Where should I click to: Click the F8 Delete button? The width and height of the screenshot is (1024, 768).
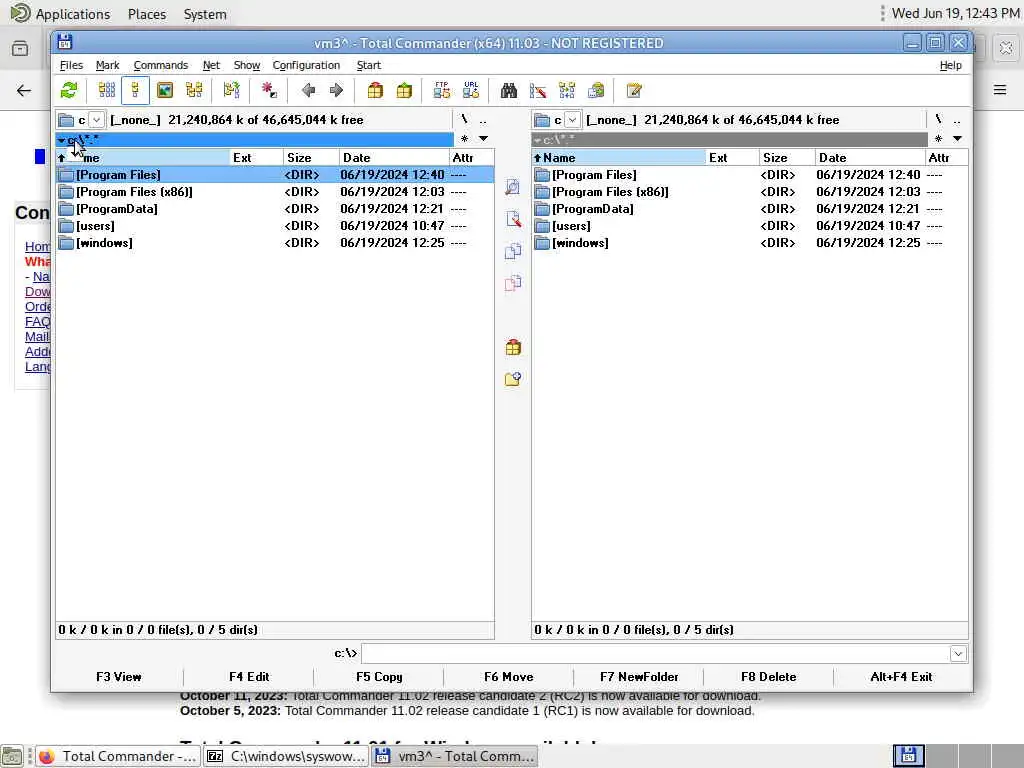pos(769,677)
